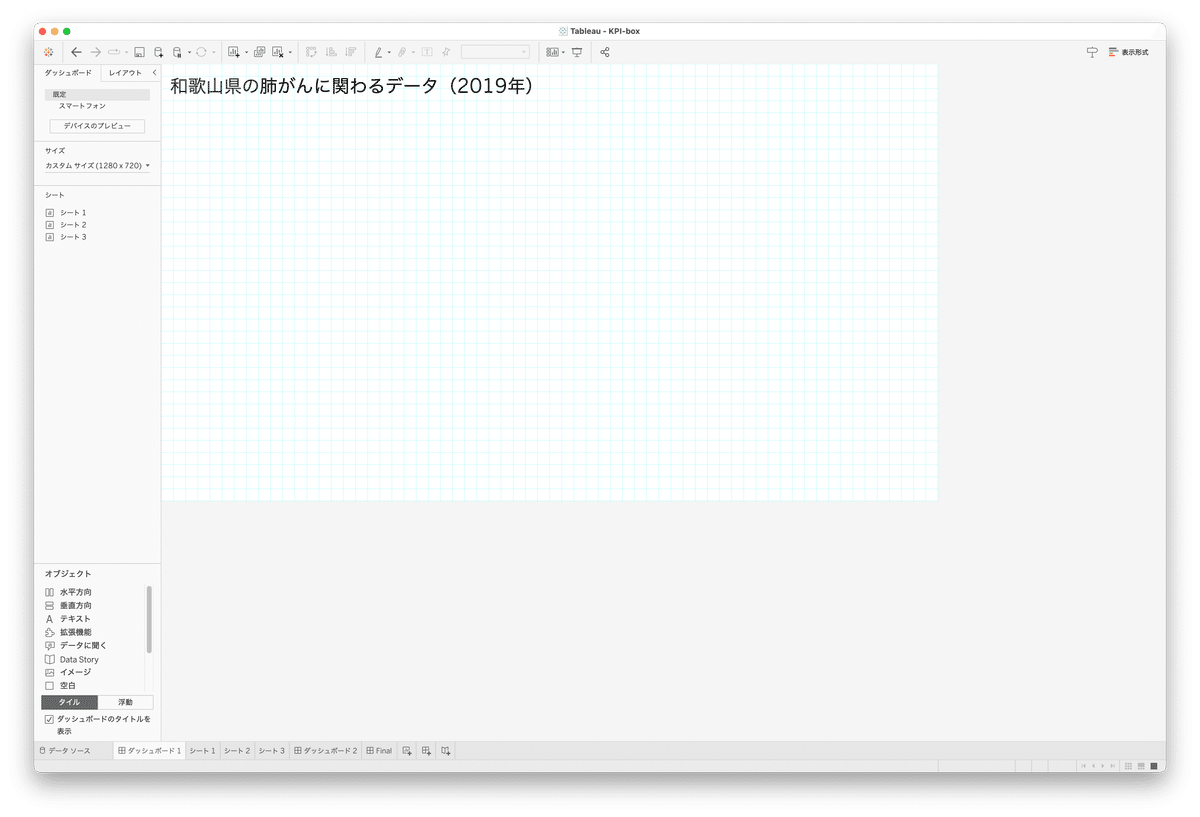Select the スマートフォン device layout
The width and height of the screenshot is (1200, 817).
point(82,105)
